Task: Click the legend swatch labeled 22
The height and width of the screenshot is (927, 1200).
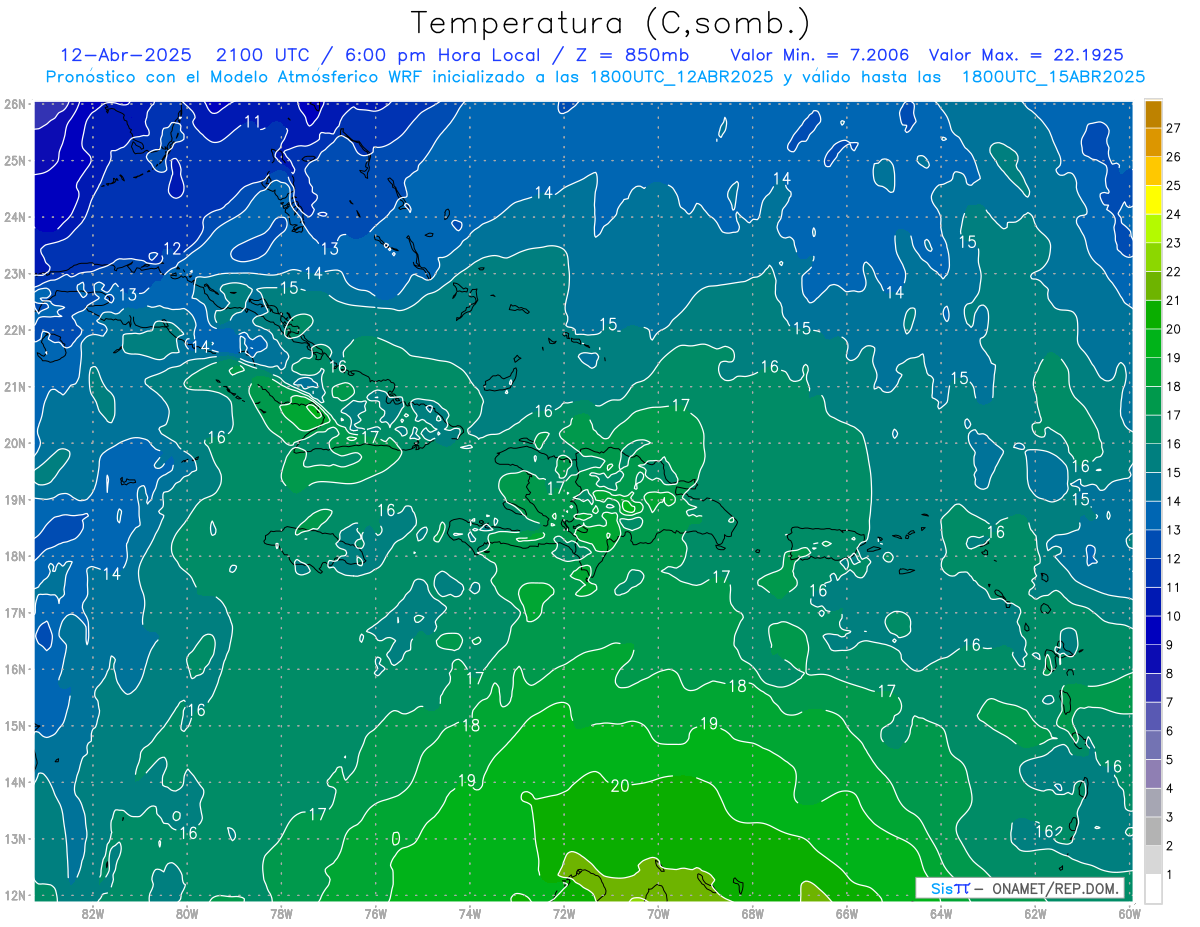Action: (x=1153, y=257)
